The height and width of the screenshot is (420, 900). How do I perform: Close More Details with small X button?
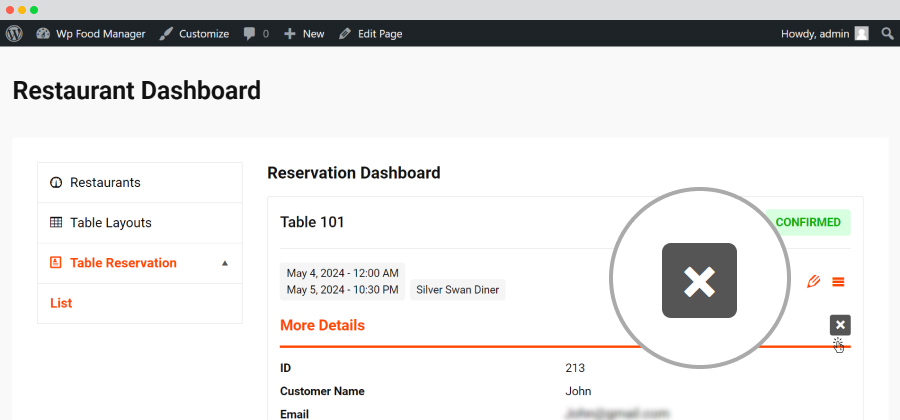(840, 325)
